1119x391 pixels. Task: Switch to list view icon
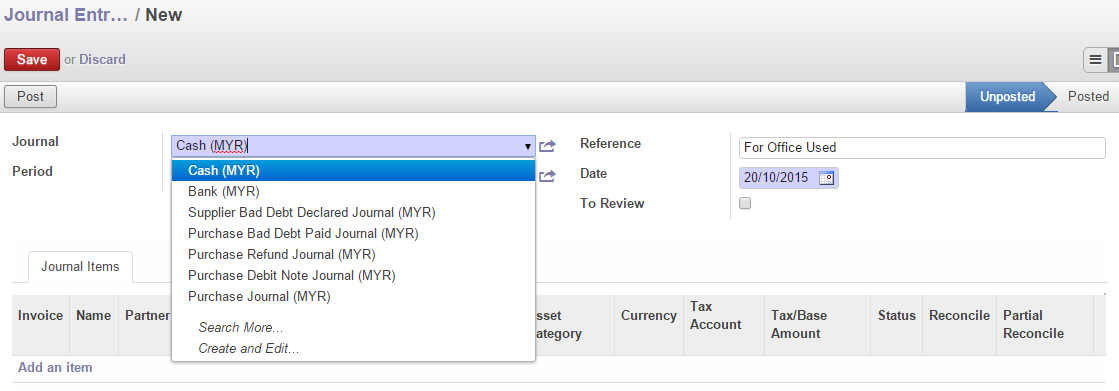tap(1095, 61)
